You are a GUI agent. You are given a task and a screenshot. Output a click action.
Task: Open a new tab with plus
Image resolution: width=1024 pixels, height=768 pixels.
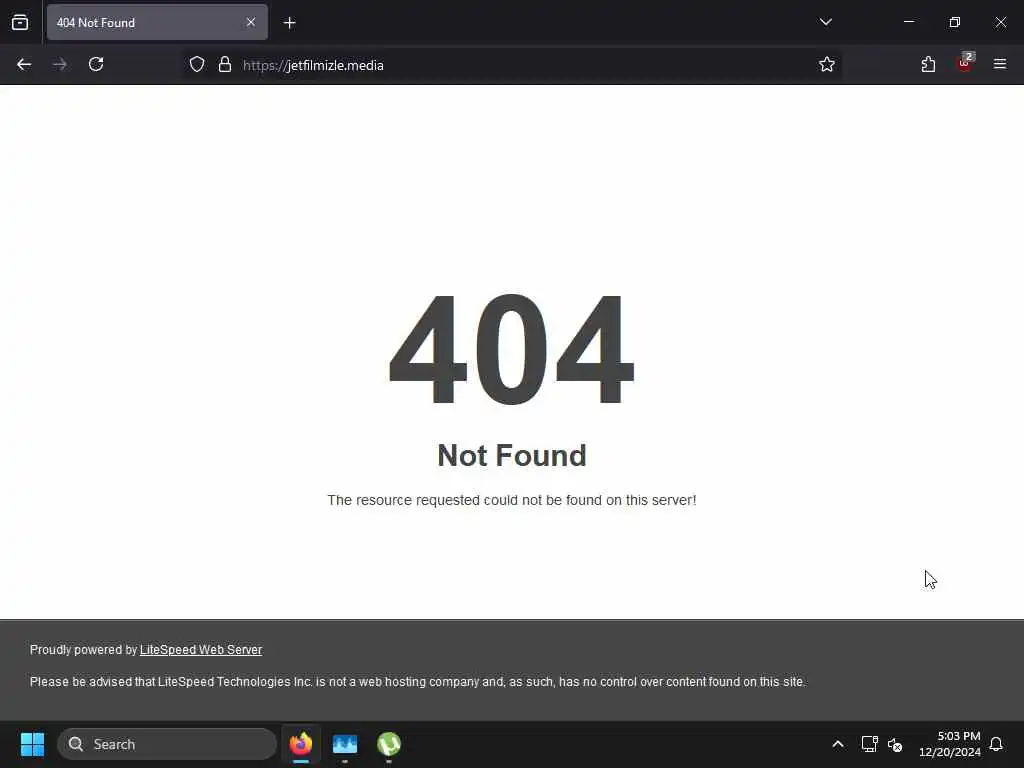click(x=289, y=23)
